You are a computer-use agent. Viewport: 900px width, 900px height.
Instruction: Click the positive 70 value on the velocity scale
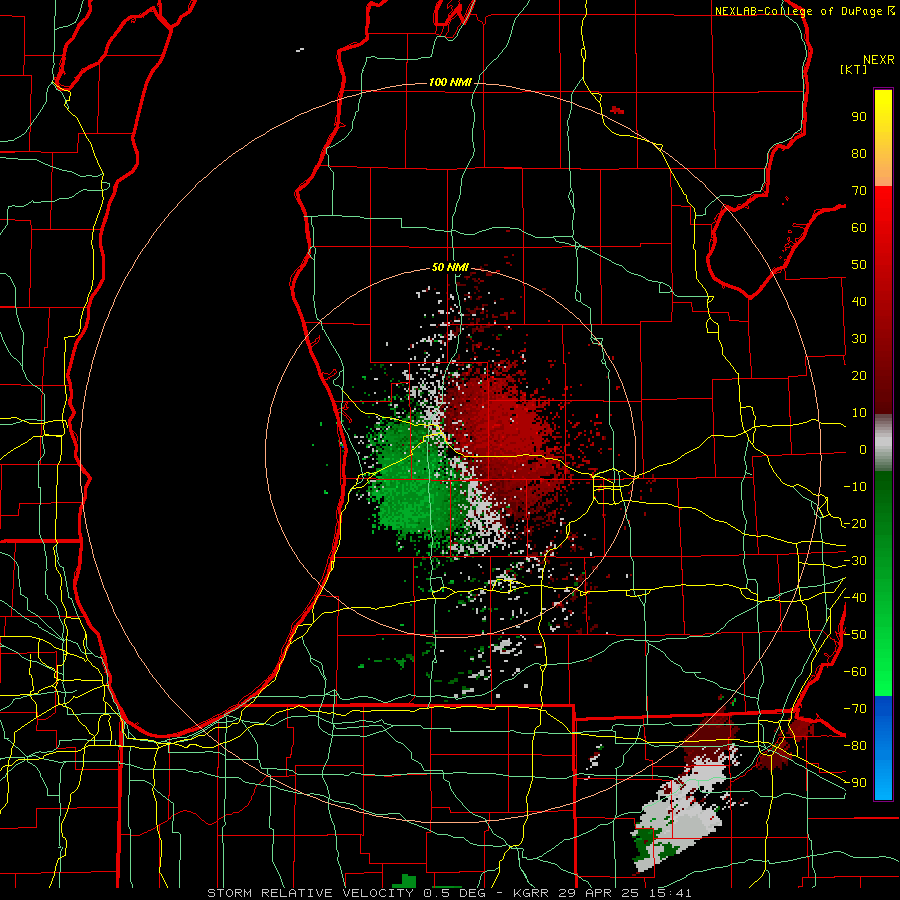[859, 191]
